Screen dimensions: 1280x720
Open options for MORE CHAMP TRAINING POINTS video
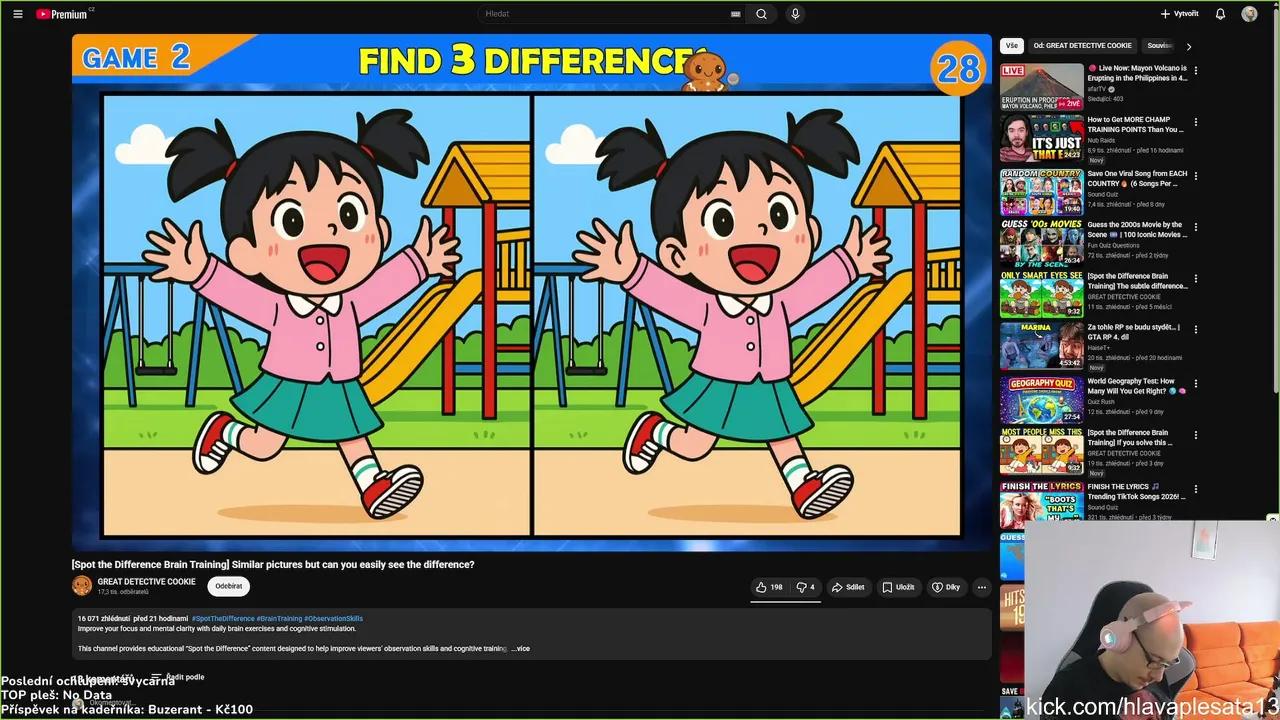(x=1196, y=123)
